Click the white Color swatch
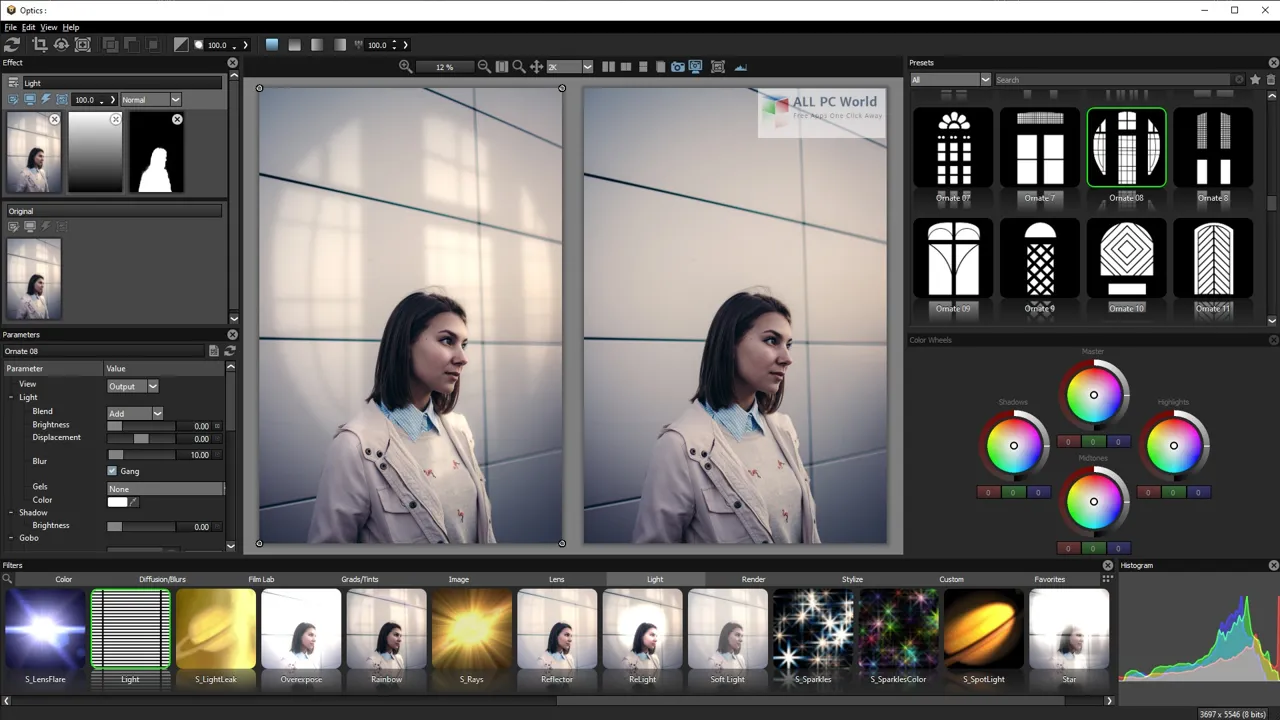Screen dimensions: 1280x720 click(x=117, y=501)
